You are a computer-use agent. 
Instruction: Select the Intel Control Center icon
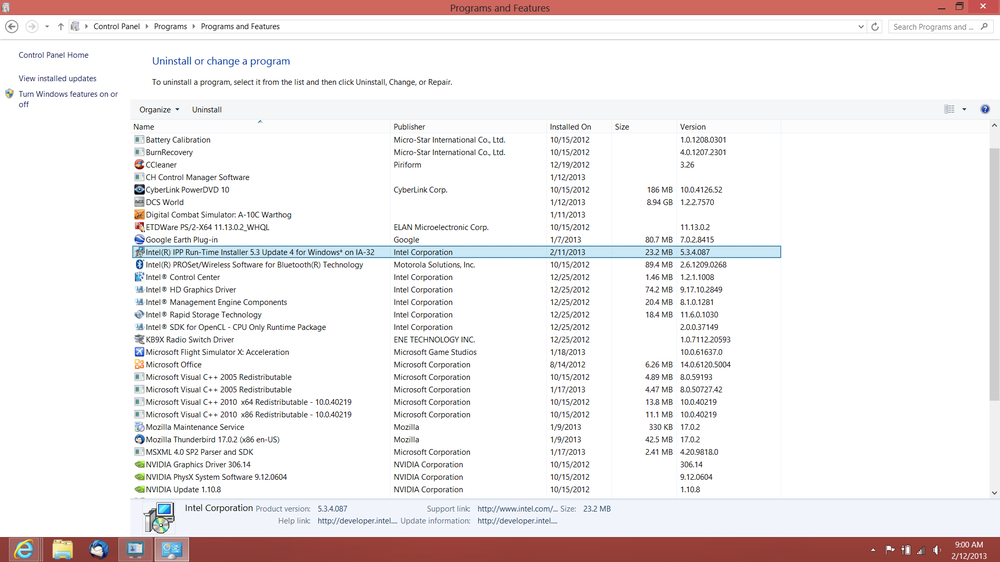coord(139,277)
